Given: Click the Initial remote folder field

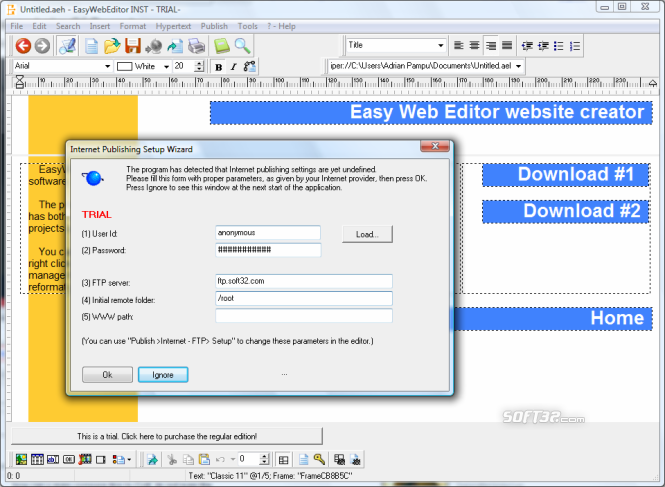Looking at the screenshot, I should [x=304, y=298].
